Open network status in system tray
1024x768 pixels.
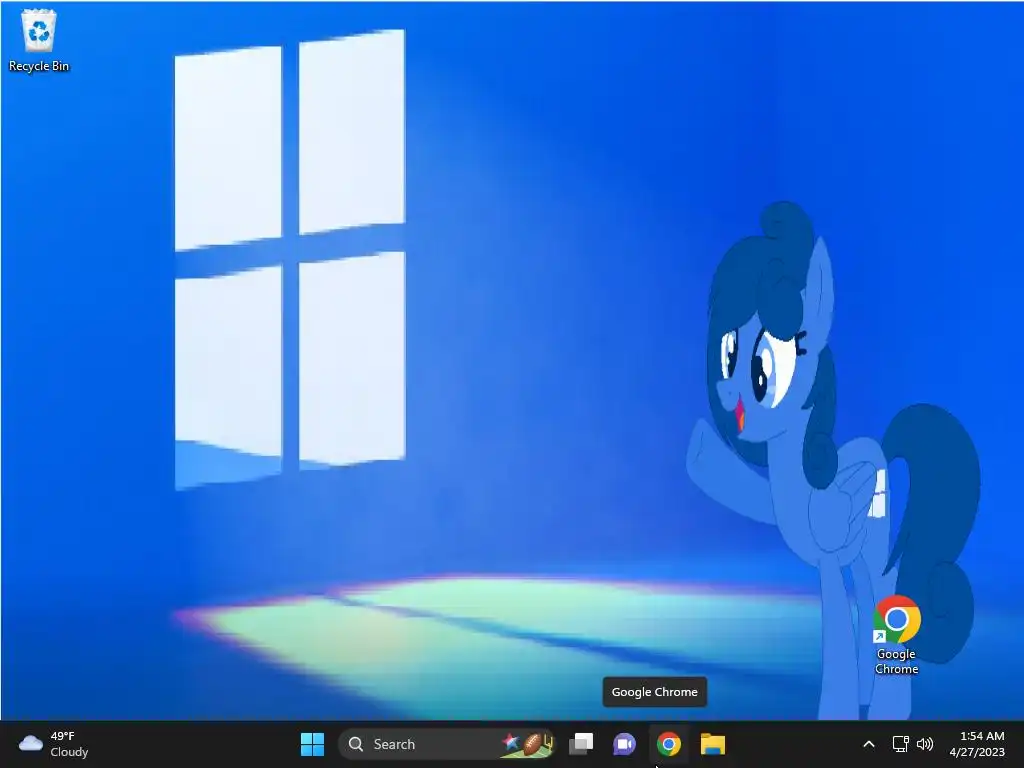click(x=901, y=744)
